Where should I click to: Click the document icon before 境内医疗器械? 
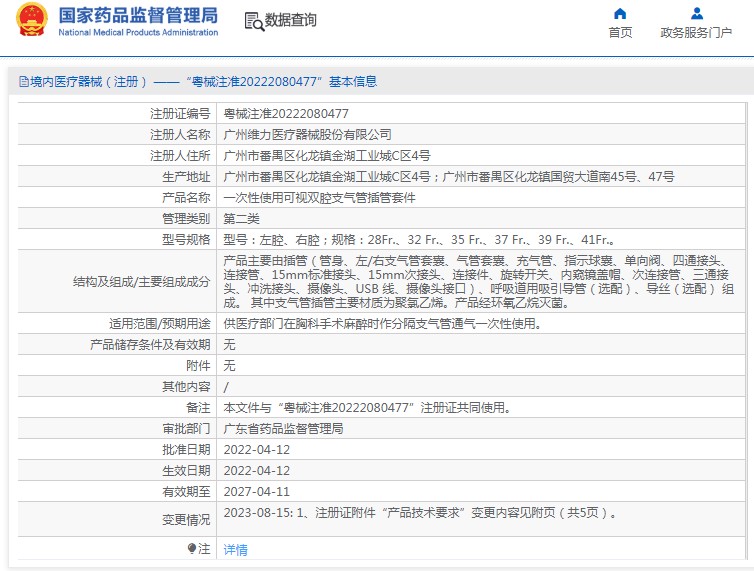point(24,82)
